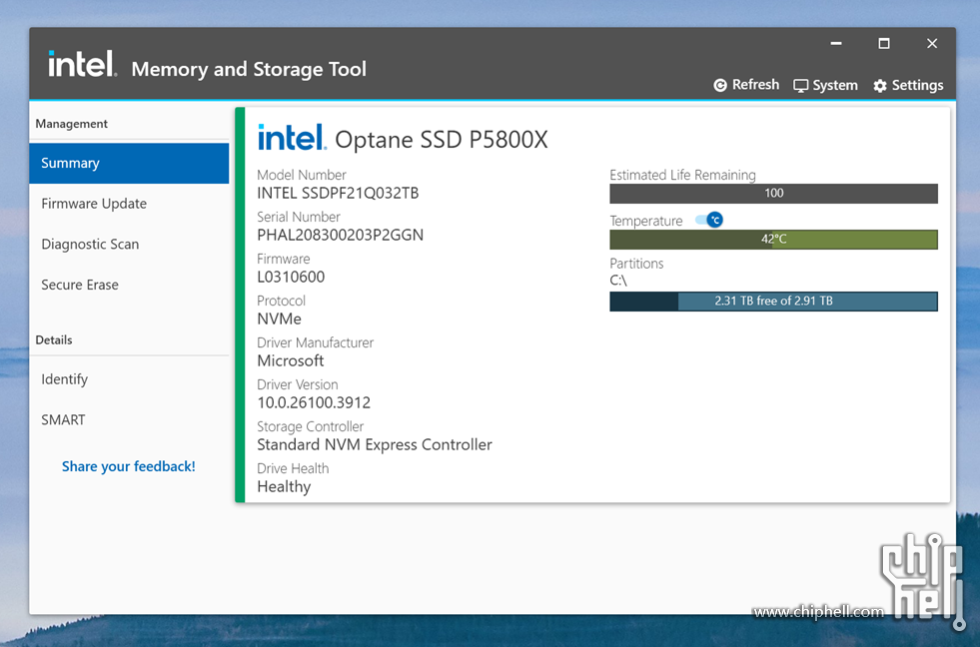This screenshot has width=980, height=647.
Task: Click the 42°C temperature bar
Action: [774, 239]
